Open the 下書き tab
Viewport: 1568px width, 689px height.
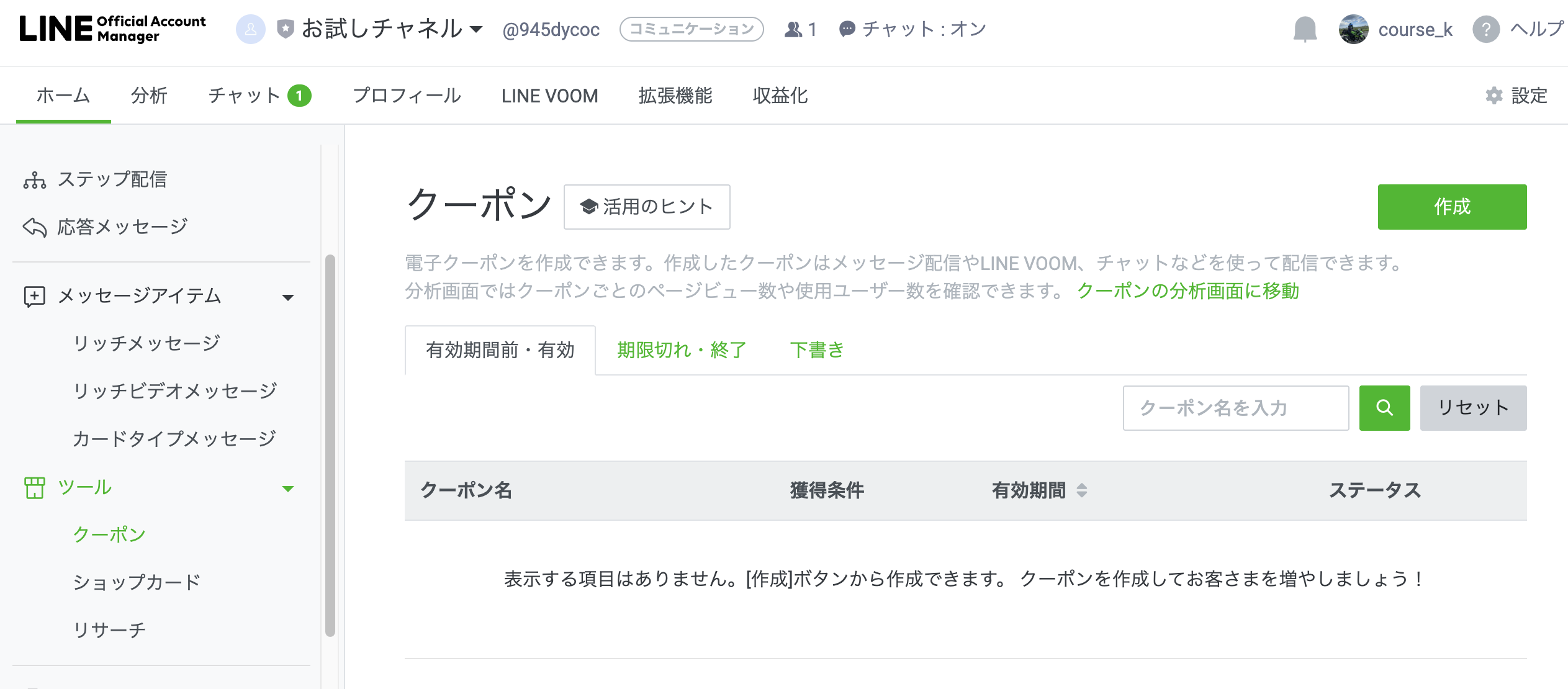[817, 350]
